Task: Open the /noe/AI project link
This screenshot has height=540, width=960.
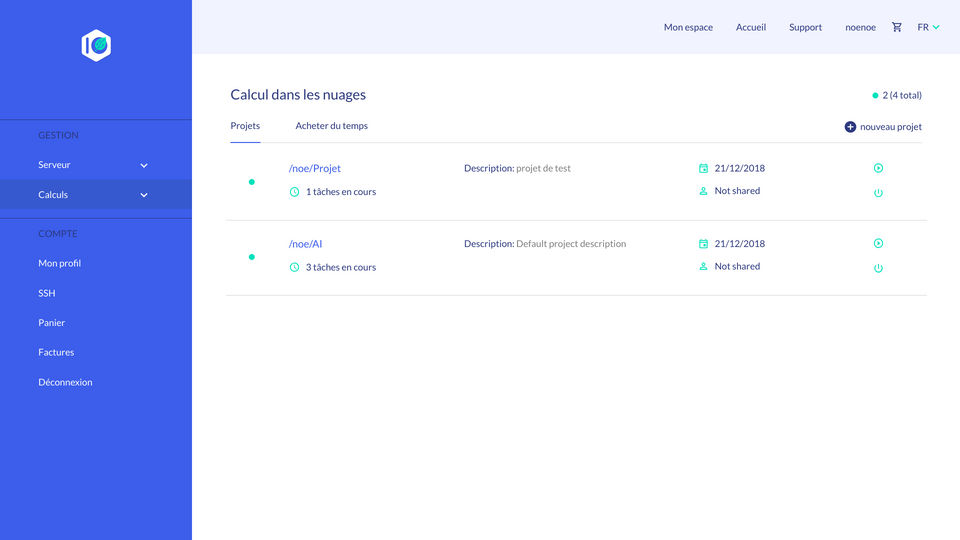Action: point(305,243)
